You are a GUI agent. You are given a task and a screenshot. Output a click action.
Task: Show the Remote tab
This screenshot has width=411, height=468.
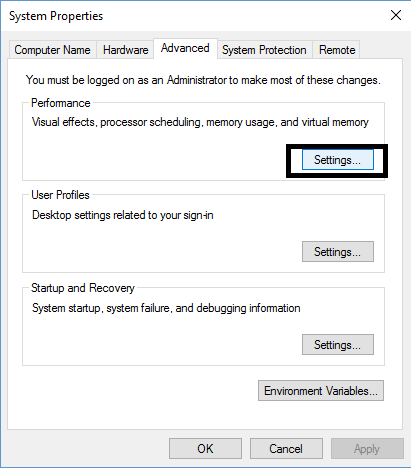(337, 50)
